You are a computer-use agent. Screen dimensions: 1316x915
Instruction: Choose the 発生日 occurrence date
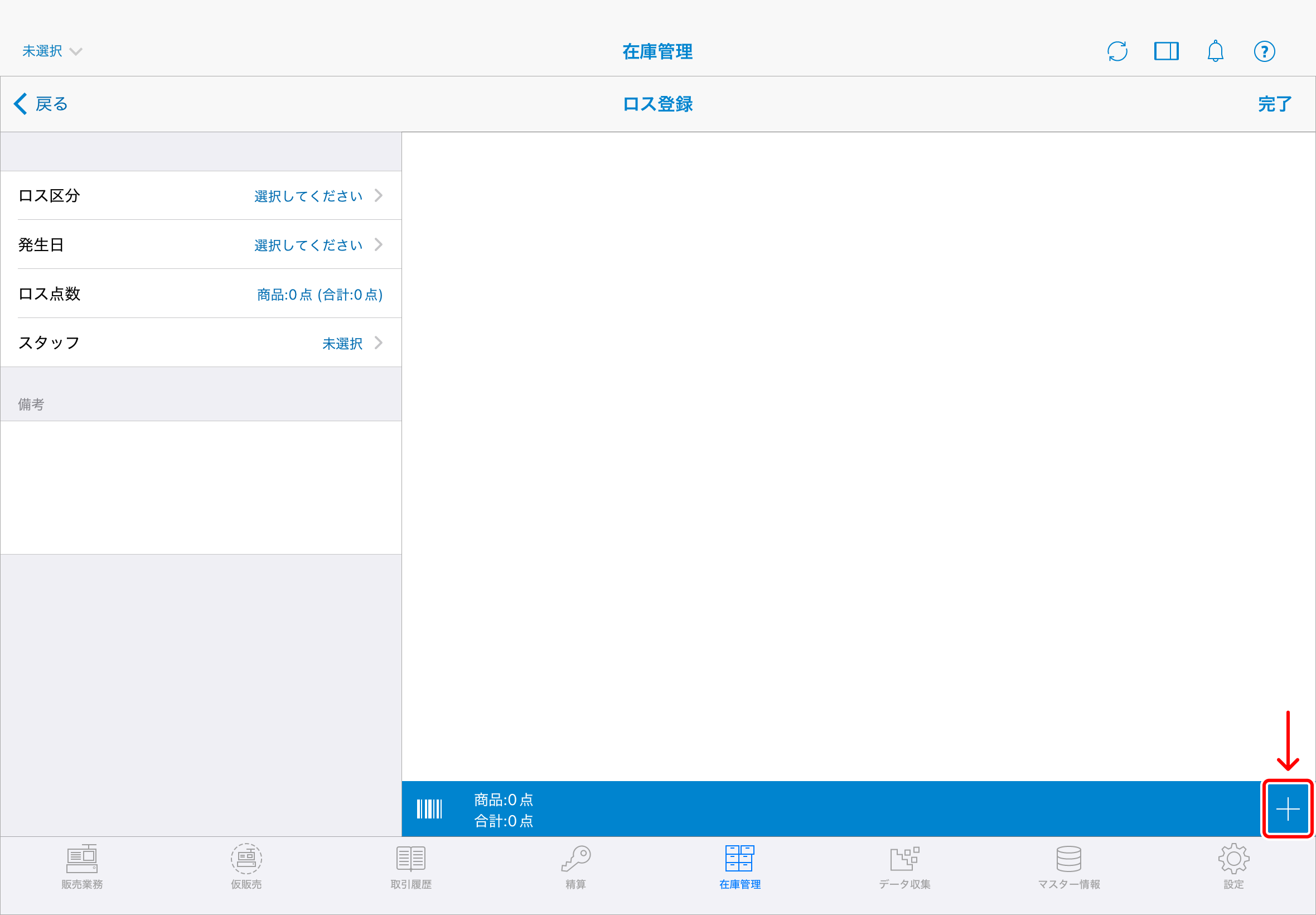pyautogui.click(x=201, y=245)
